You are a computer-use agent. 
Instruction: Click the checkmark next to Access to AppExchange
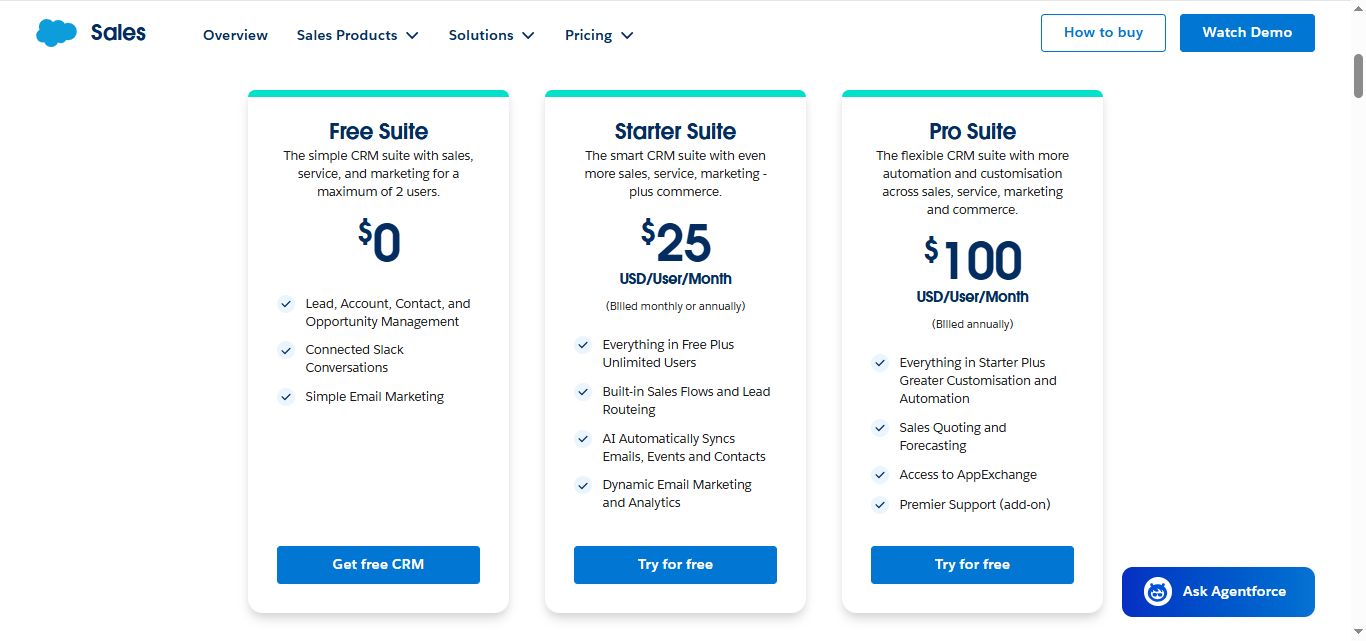[879, 475]
